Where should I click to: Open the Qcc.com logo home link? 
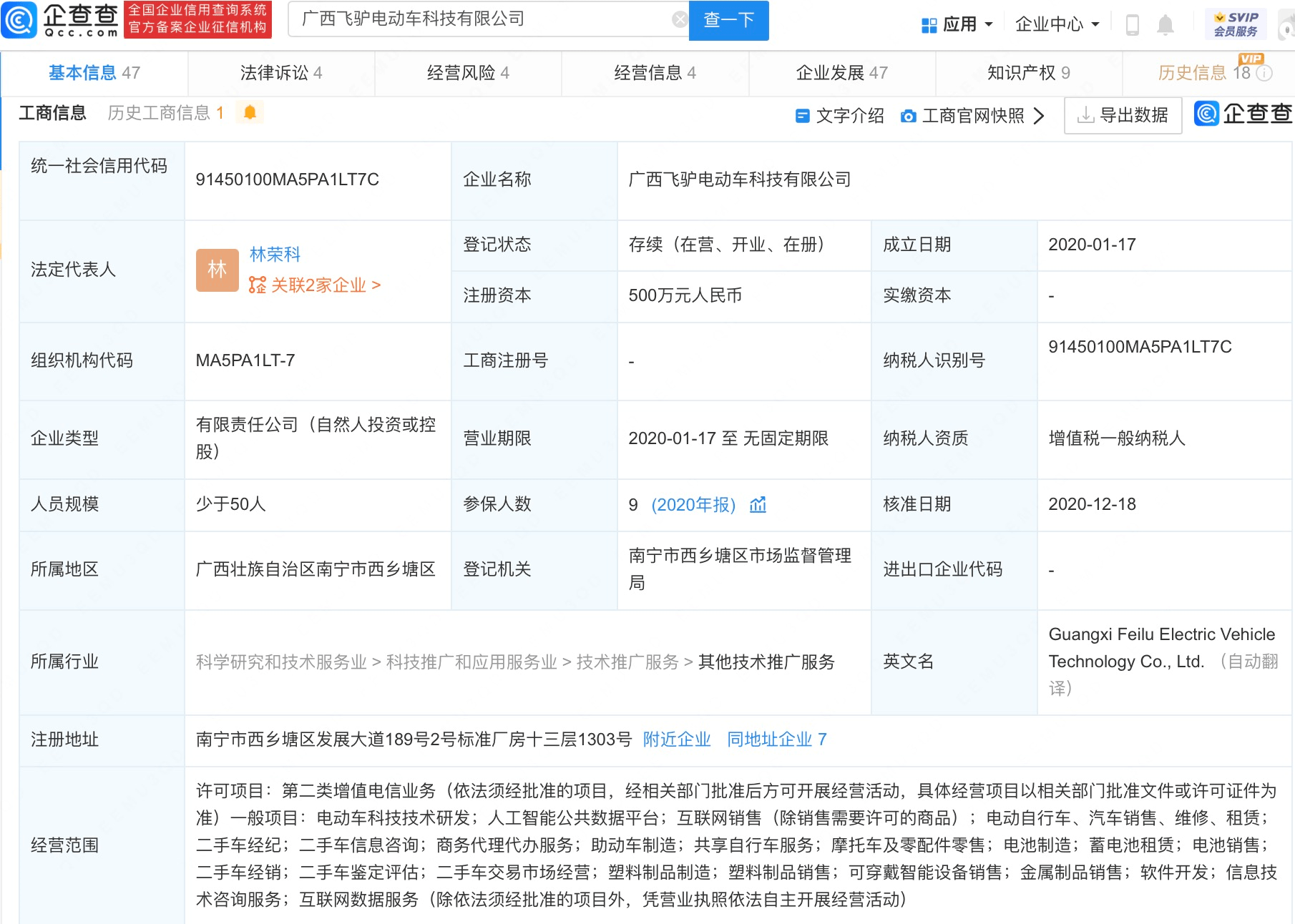click(62, 20)
